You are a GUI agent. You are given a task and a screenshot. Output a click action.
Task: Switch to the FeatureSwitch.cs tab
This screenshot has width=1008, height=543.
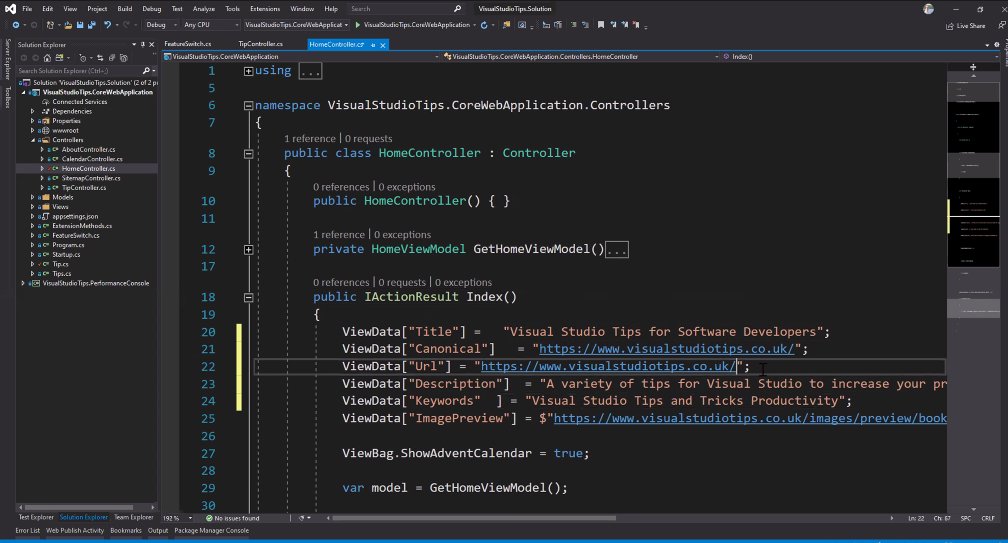187,44
